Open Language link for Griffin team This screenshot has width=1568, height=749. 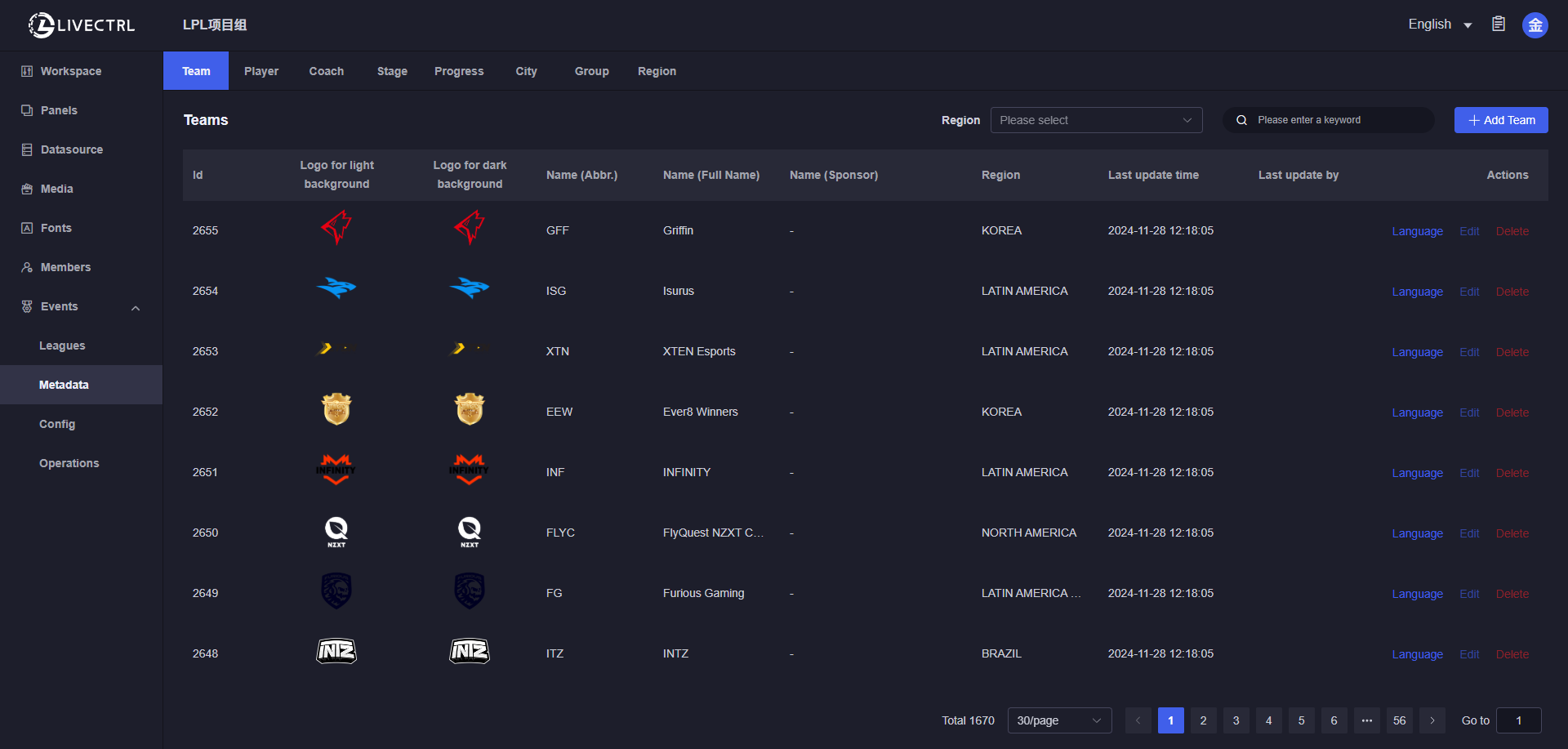click(1417, 231)
